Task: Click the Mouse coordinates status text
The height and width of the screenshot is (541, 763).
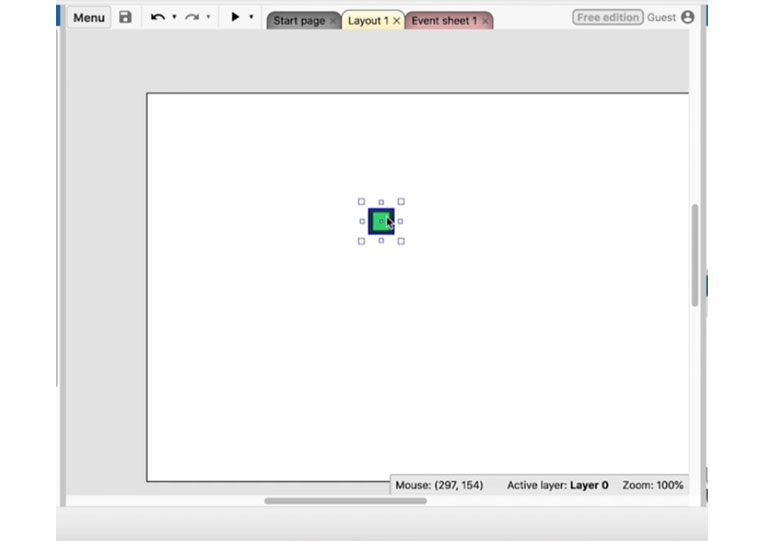Action: click(439, 485)
